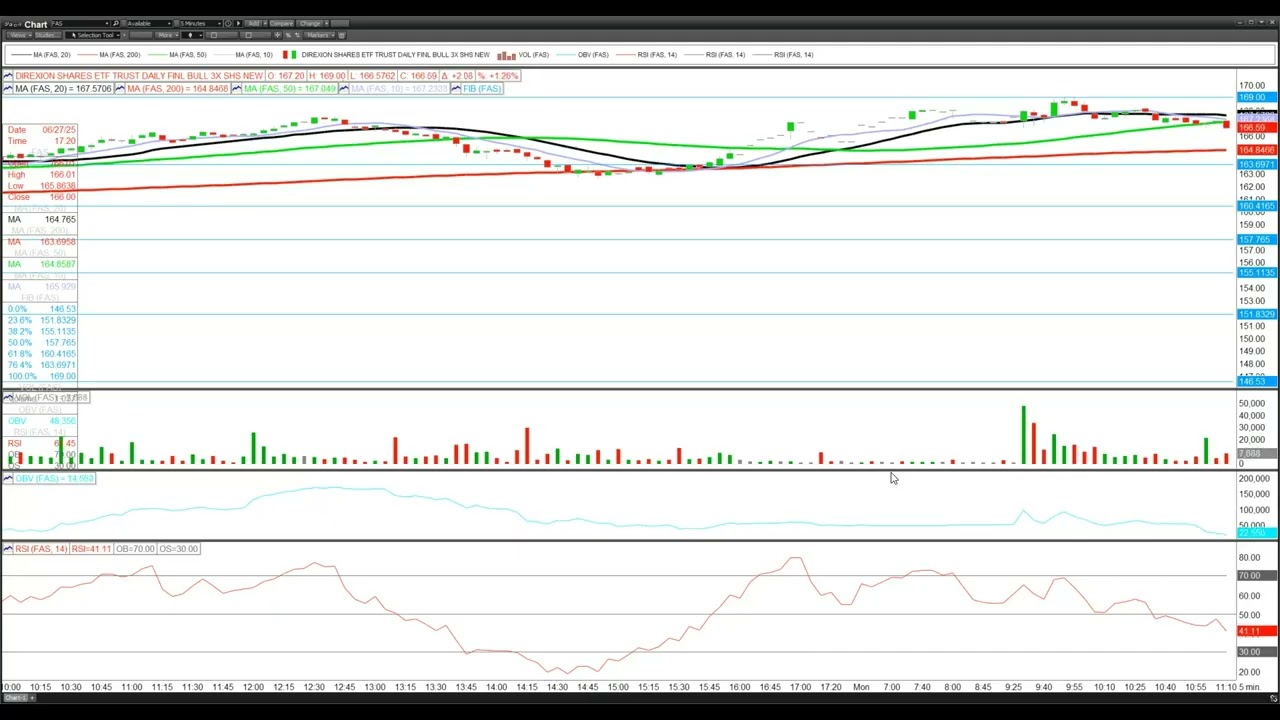Image resolution: width=1280 pixels, height=720 pixels.
Task: Click MA (FAS, 200) = 164.8468 label
Action: [177, 89]
